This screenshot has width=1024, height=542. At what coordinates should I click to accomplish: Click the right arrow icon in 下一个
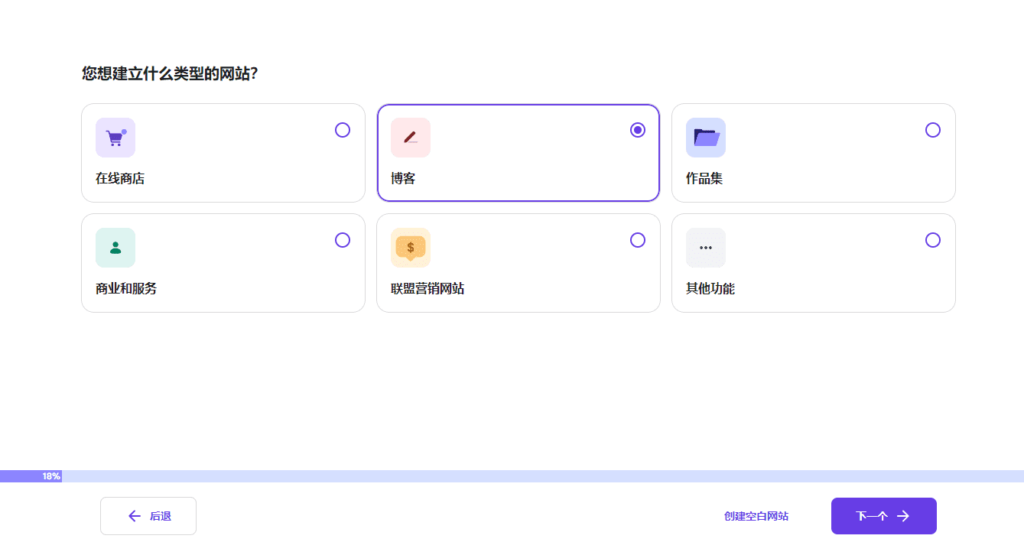pyautogui.click(x=903, y=516)
